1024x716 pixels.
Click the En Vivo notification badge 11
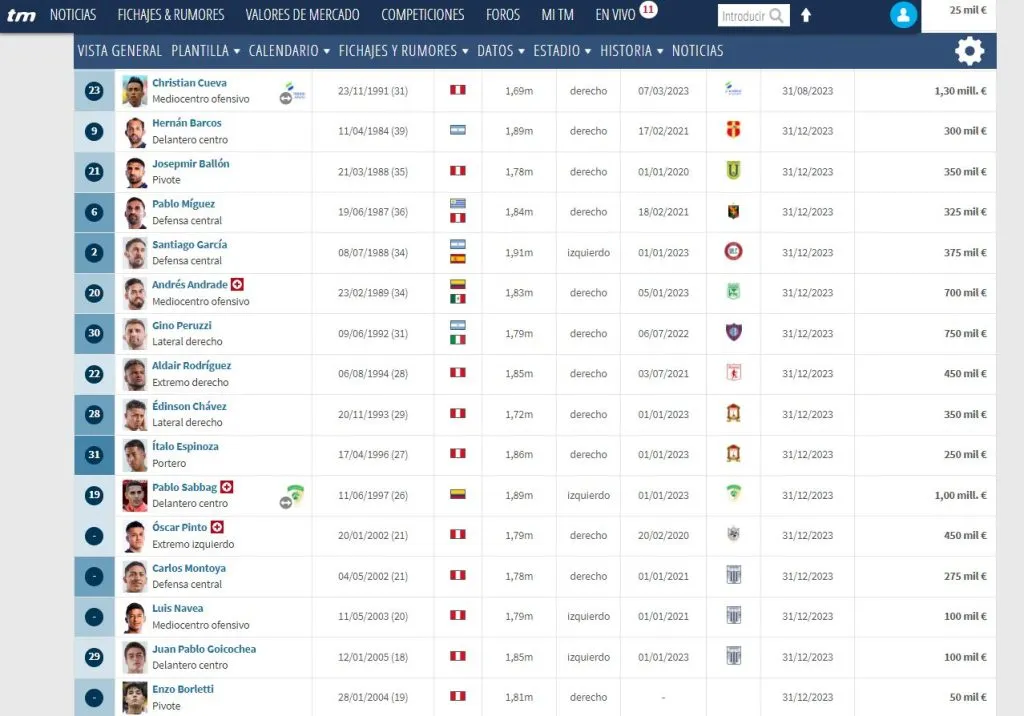click(648, 10)
